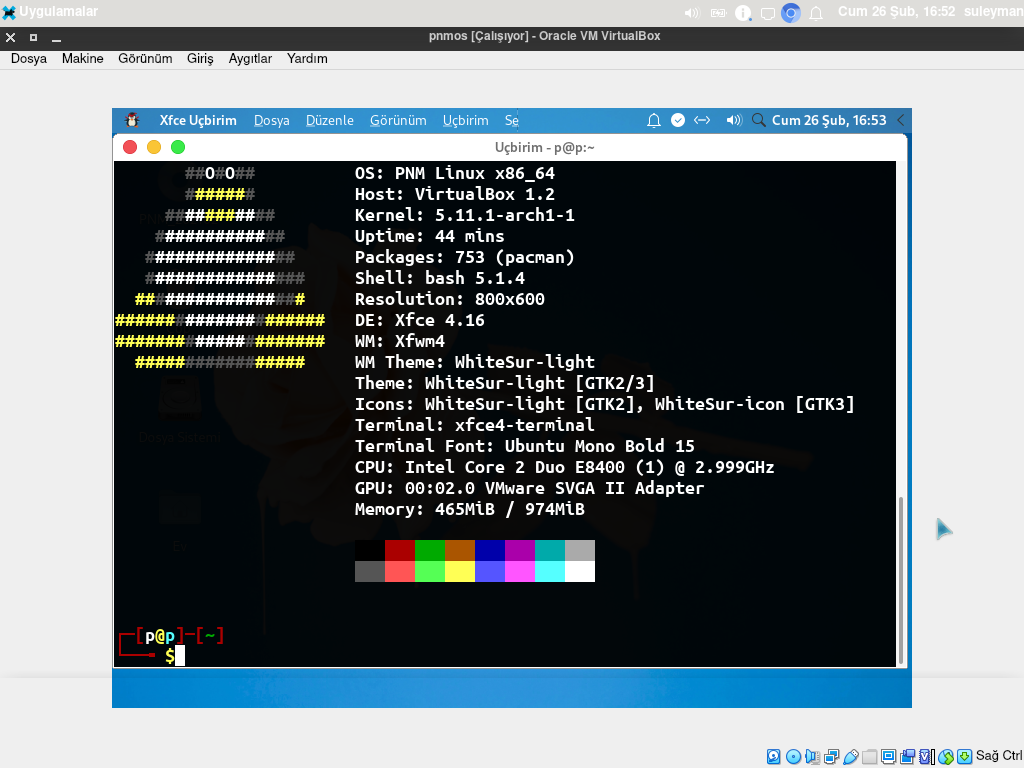
Task: Click guest panel network arrows icon
Action: 702,120
